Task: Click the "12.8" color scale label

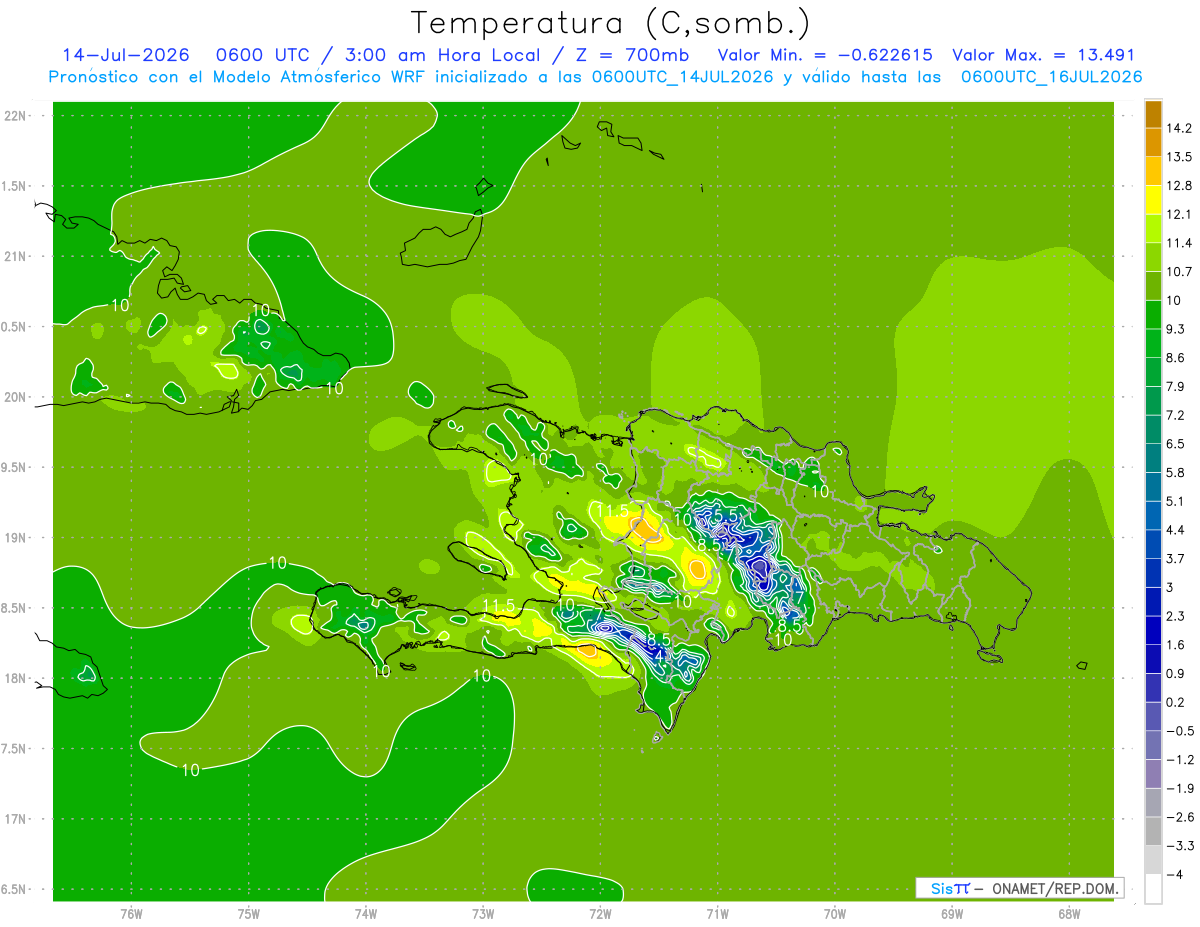Action: pyautogui.click(x=1179, y=186)
